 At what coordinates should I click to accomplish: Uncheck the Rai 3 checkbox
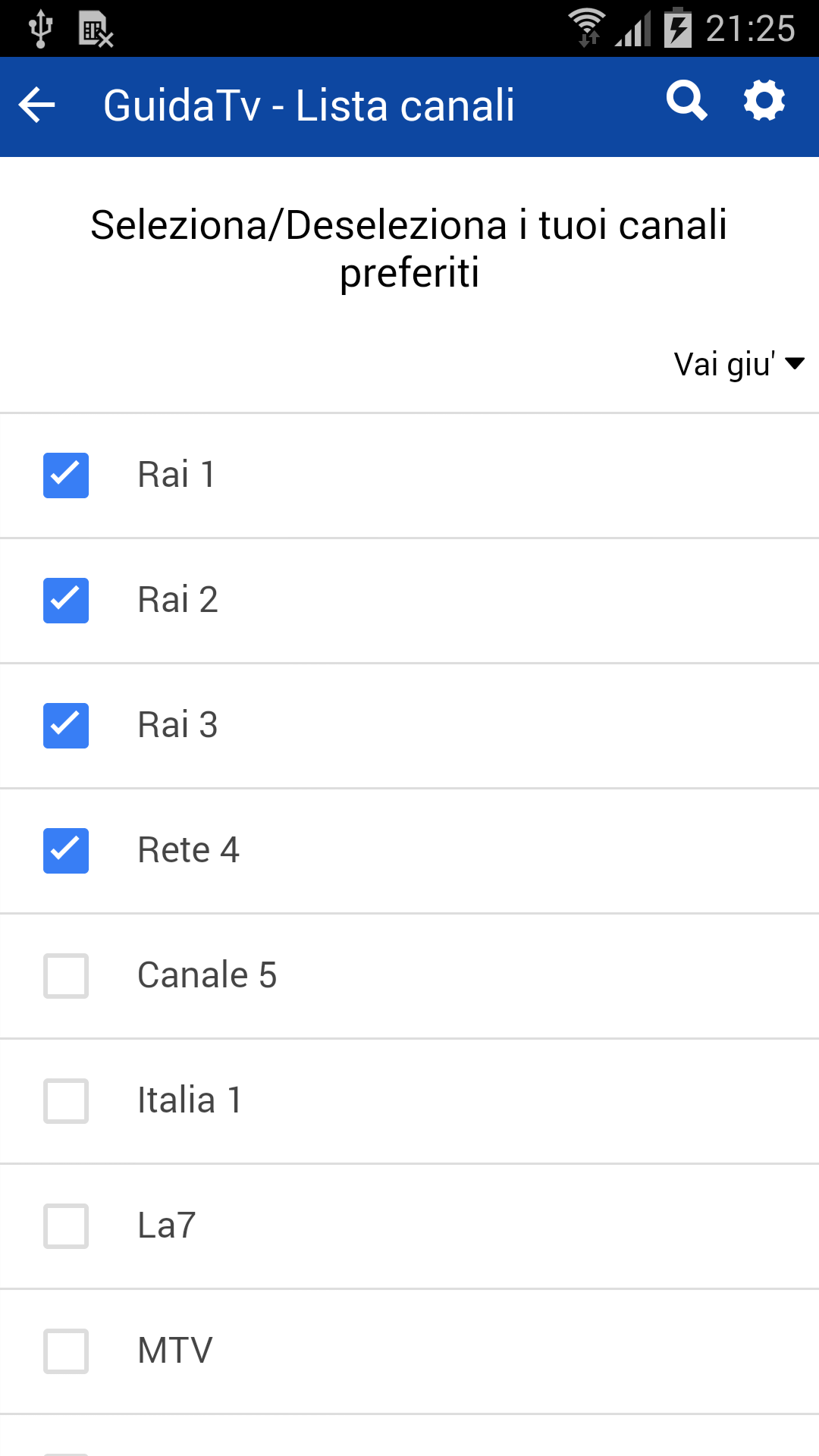(x=66, y=726)
